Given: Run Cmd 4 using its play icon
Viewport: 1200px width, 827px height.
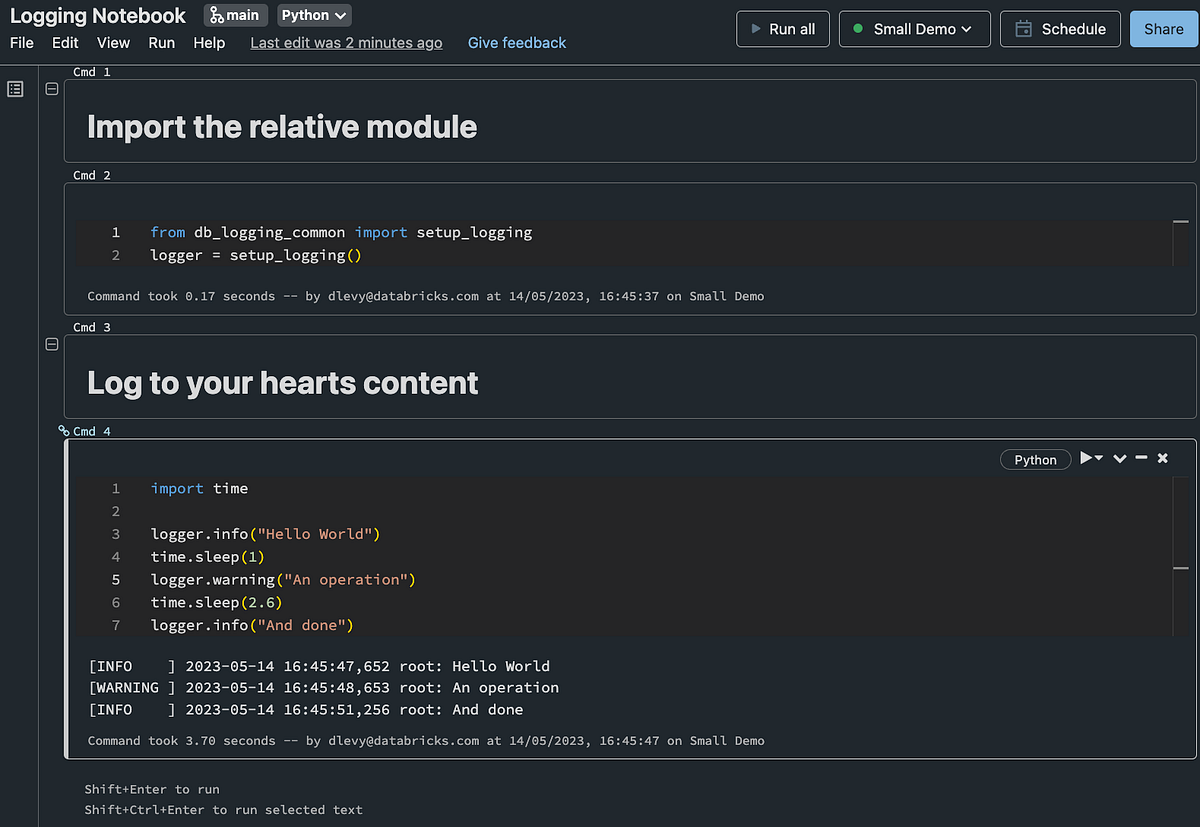Looking at the screenshot, I should (x=1086, y=457).
